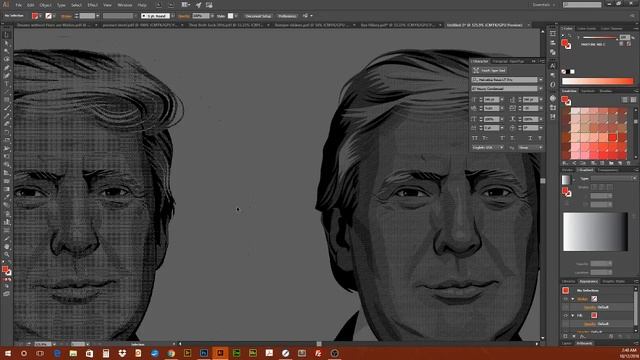This screenshot has height=360, width=640.
Task: Select the Column Graph tool
Action: tap(6, 222)
